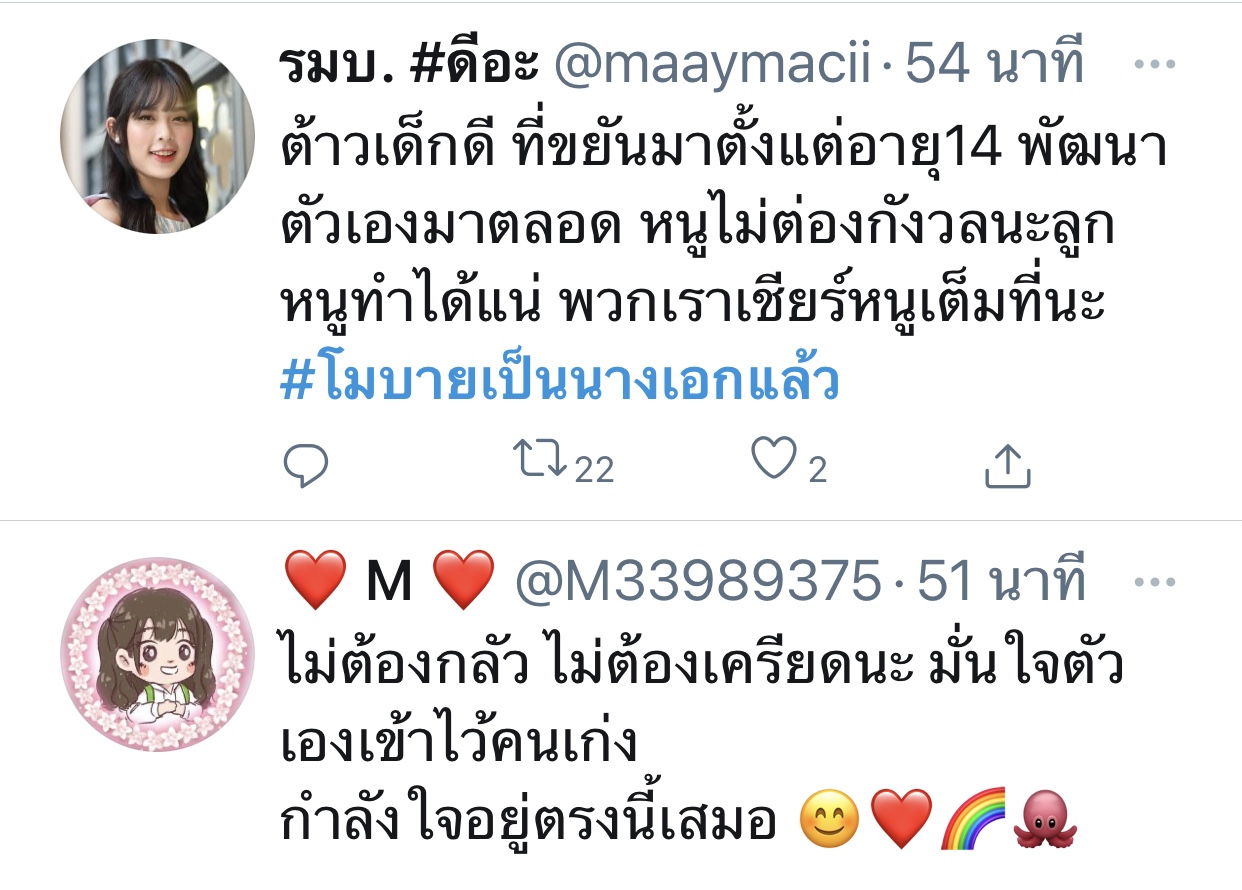Reply to the @maaymacii tweet
This screenshot has width=1242, height=890.
pyautogui.click(x=306, y=465)
